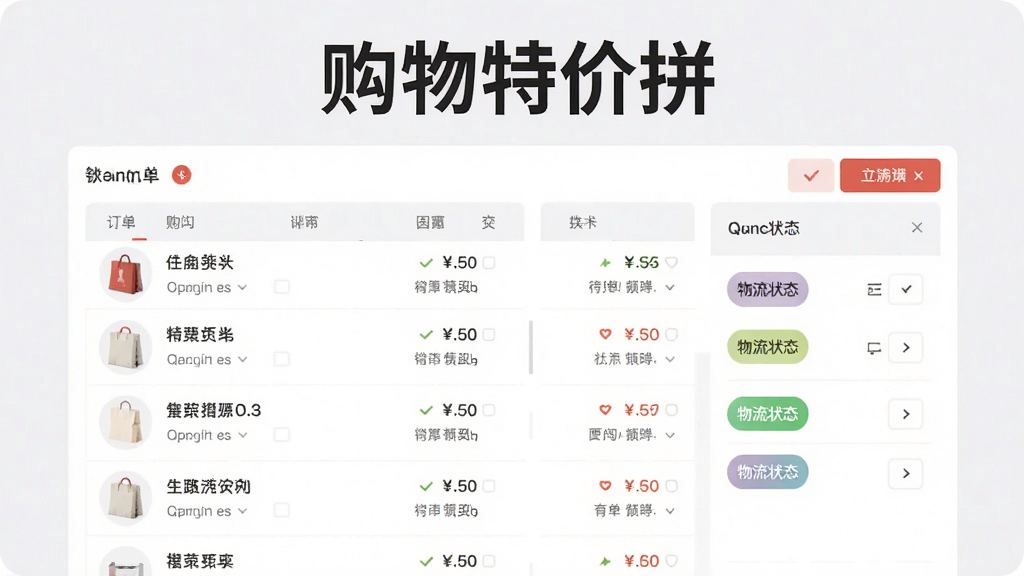Click the green checkmark in the 0.3 row

[426, 410]
